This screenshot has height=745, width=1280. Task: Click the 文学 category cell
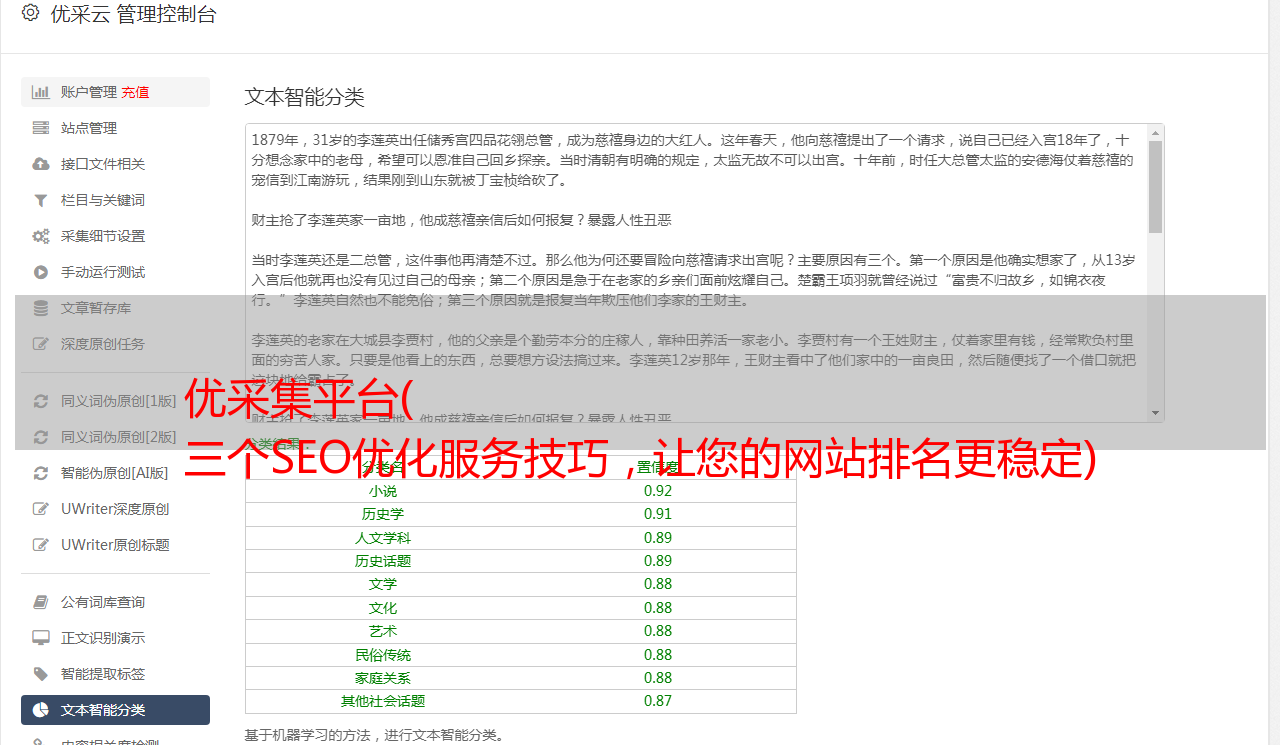click(382, 584)
